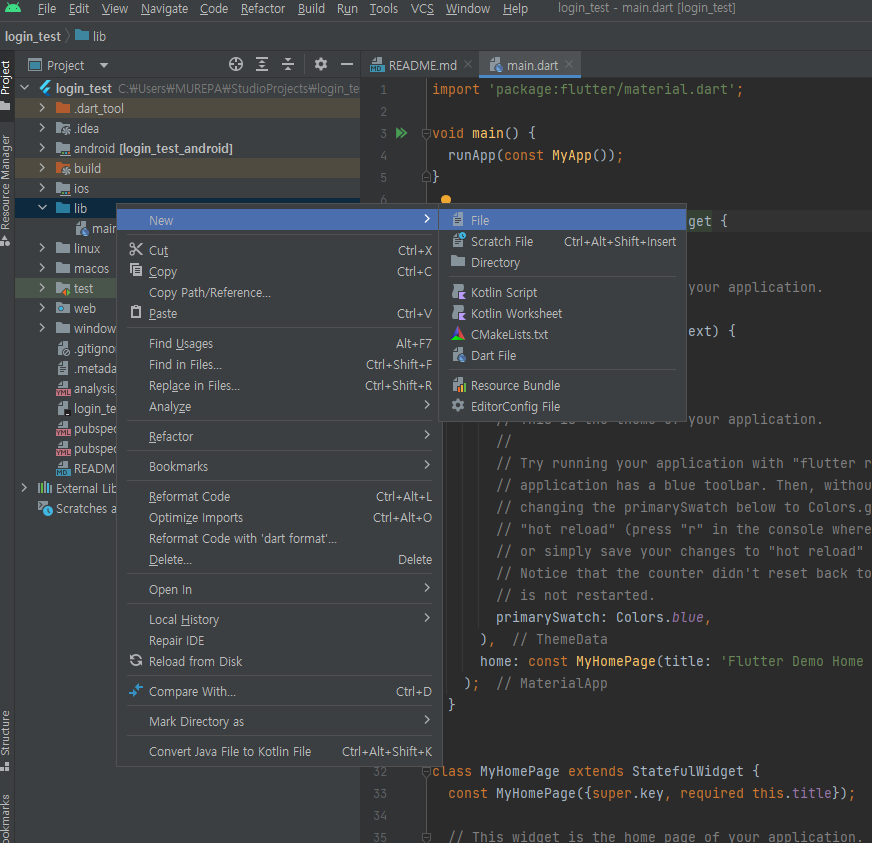Collapse the lib folder
Image resolution: width=872 pixels, height=843 pixels.
(x=42, y=208)
